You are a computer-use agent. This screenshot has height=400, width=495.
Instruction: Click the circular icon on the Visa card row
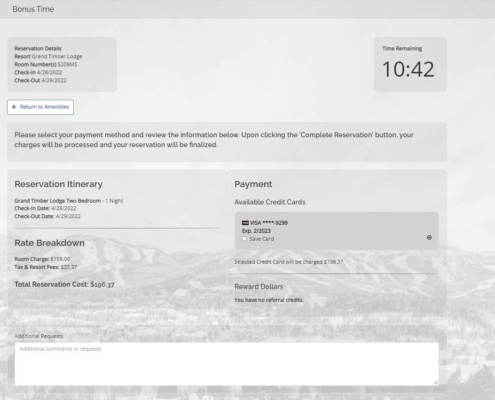429,237
